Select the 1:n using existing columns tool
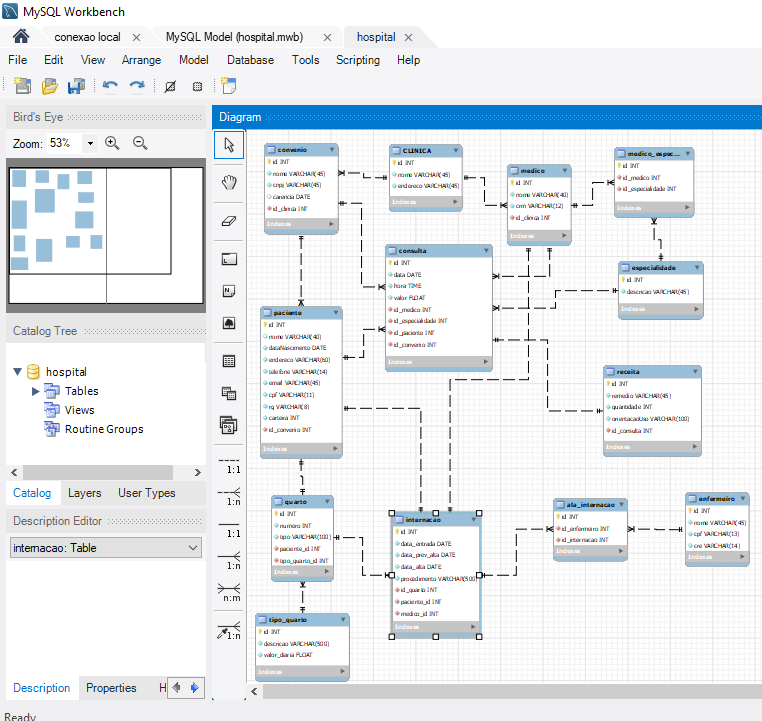Viewport: 762px width, 721px height. tap(229, 631)
